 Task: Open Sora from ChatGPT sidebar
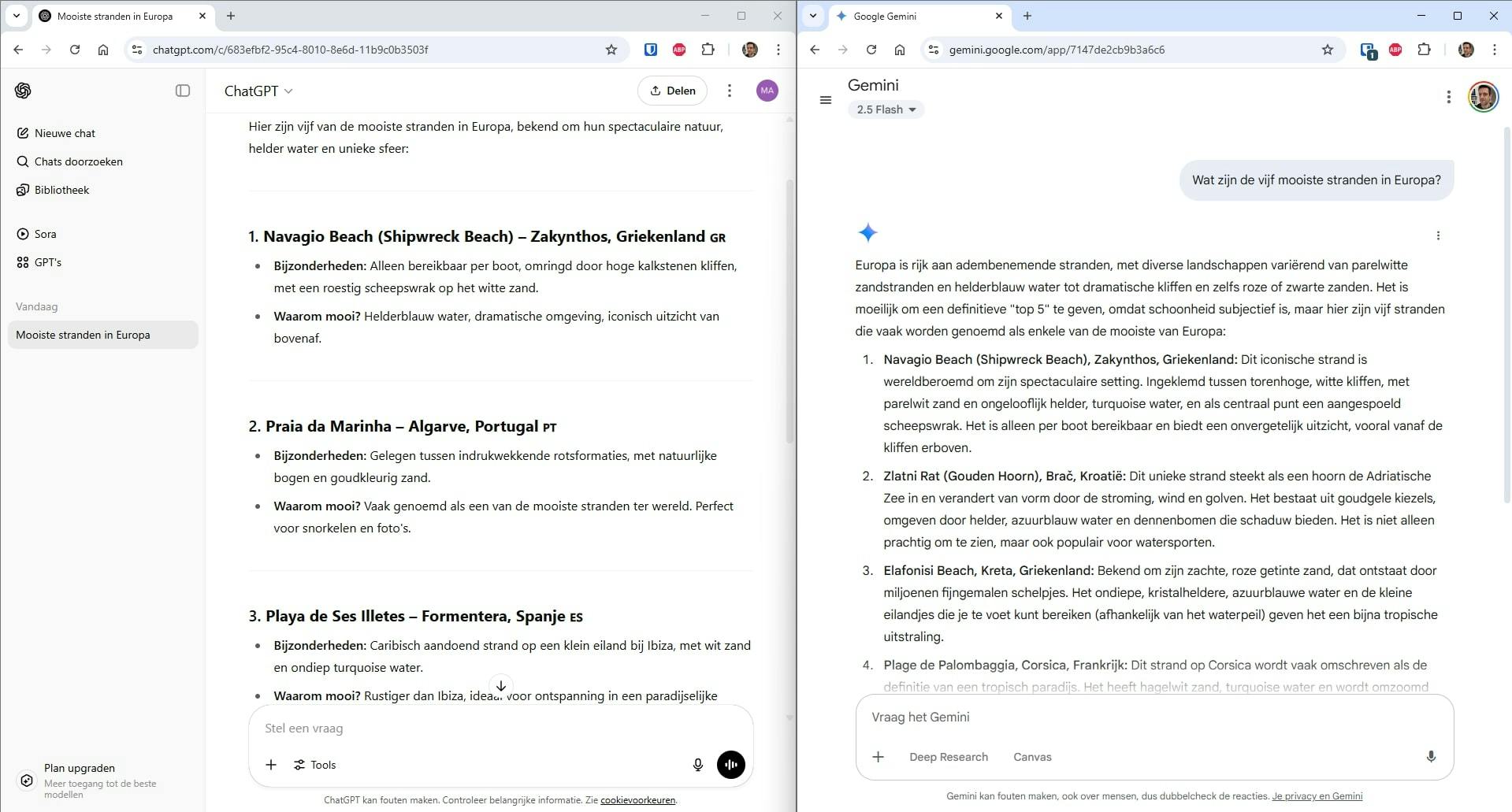[x=102, y=234]
